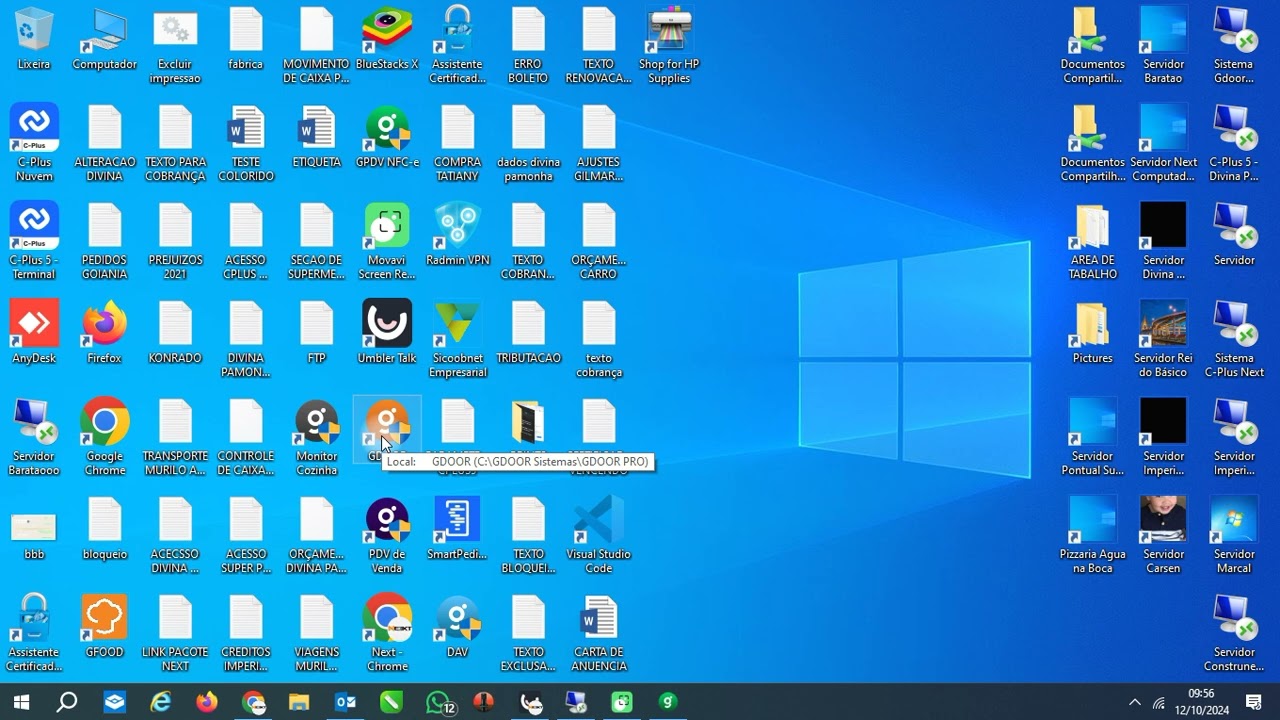Select the GFOOD desktop icon
The height and width of the screenshot is (720, 1280).
pos(104,627)
